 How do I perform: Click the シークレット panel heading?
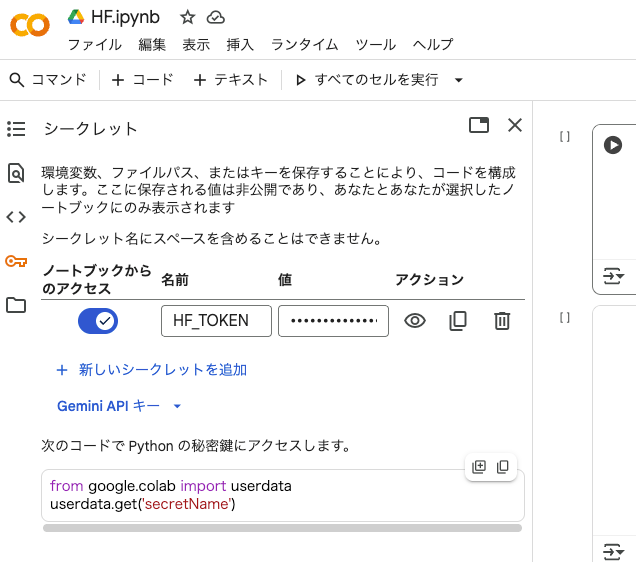tap(90, 129)
